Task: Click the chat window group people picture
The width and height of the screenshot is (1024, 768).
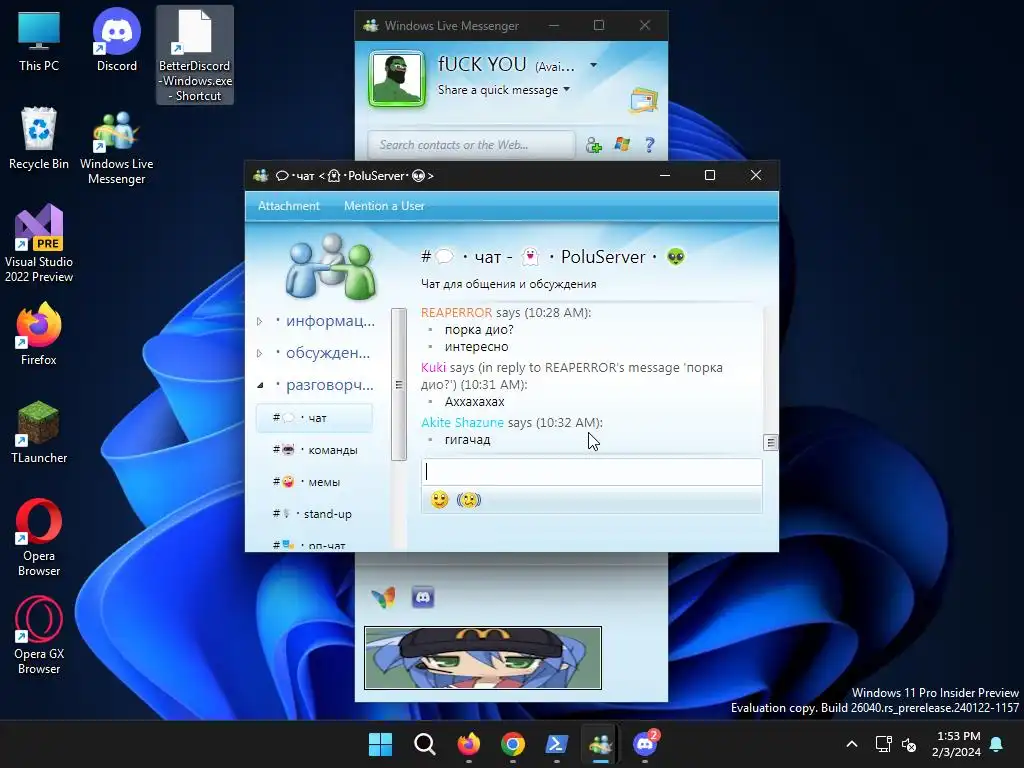Action: click(x=330, y=266)
